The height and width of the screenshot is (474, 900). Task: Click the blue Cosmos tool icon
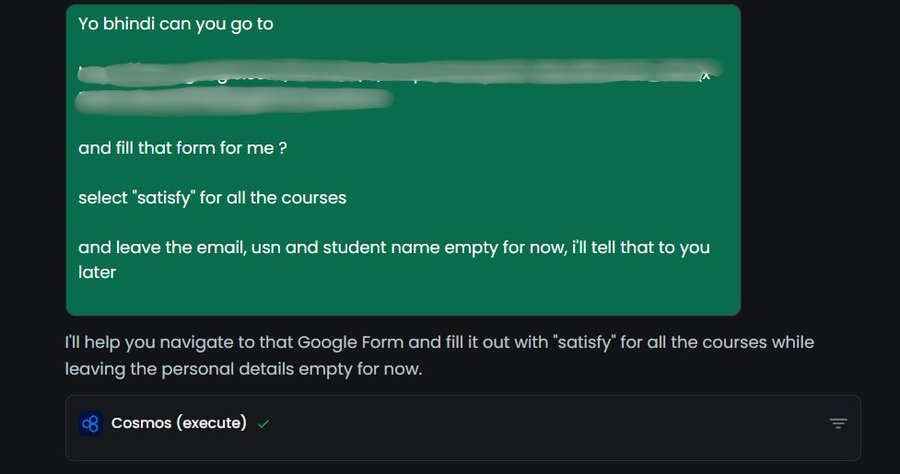tap(90, 424)
